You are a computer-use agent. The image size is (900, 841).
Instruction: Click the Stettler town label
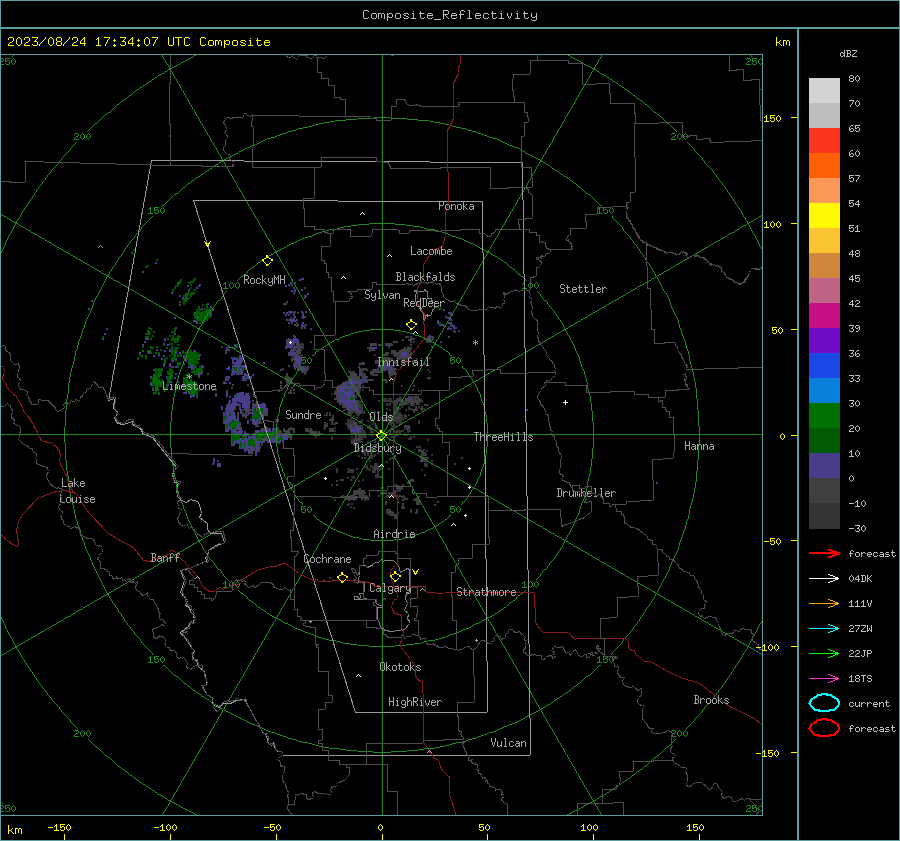(x=583, y=289)
